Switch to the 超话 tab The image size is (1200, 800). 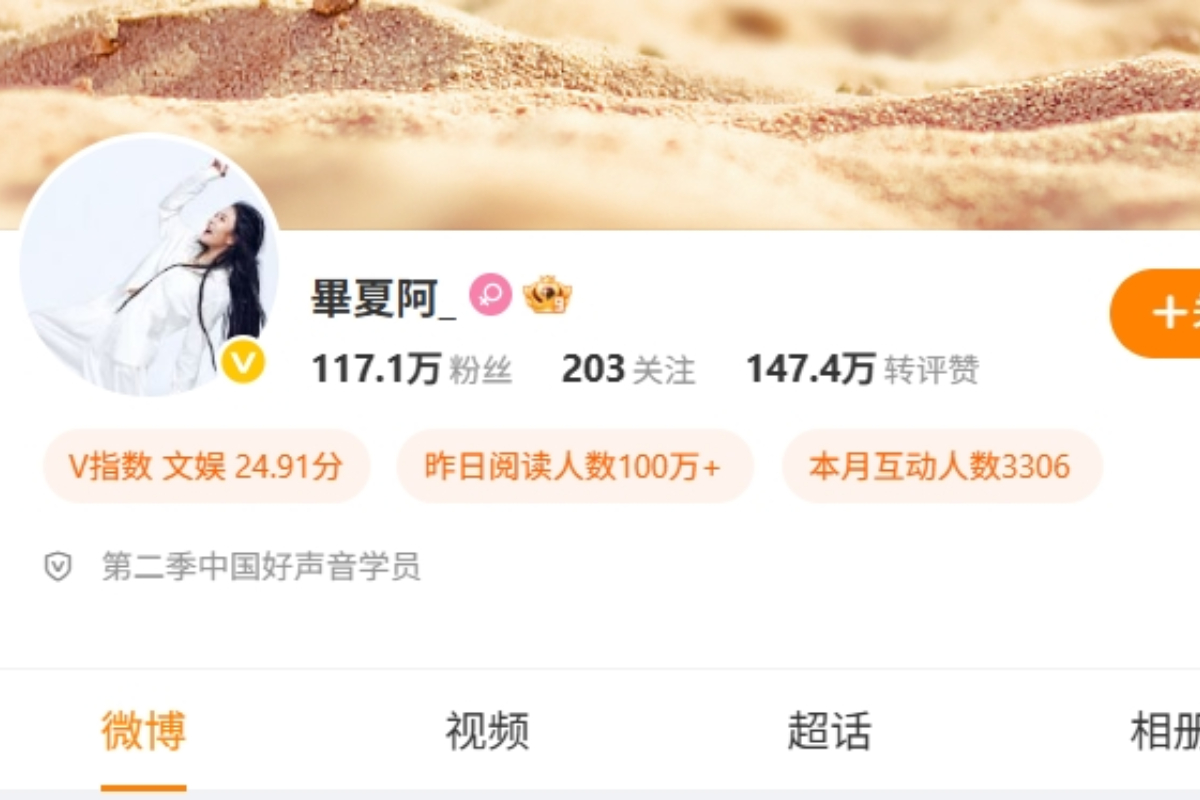[x=829, y=731]
